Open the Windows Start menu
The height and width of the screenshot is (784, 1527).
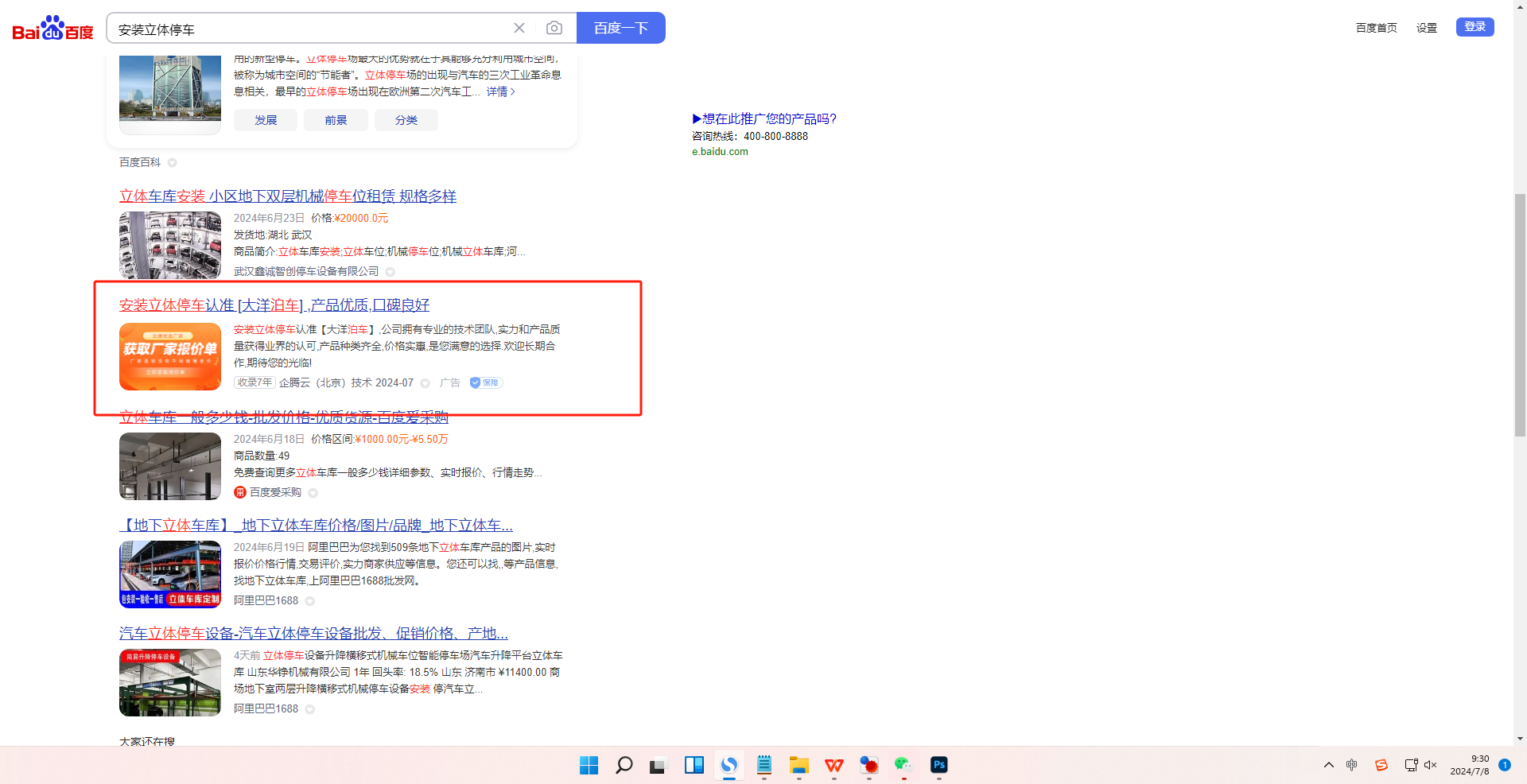coord(589,765)
